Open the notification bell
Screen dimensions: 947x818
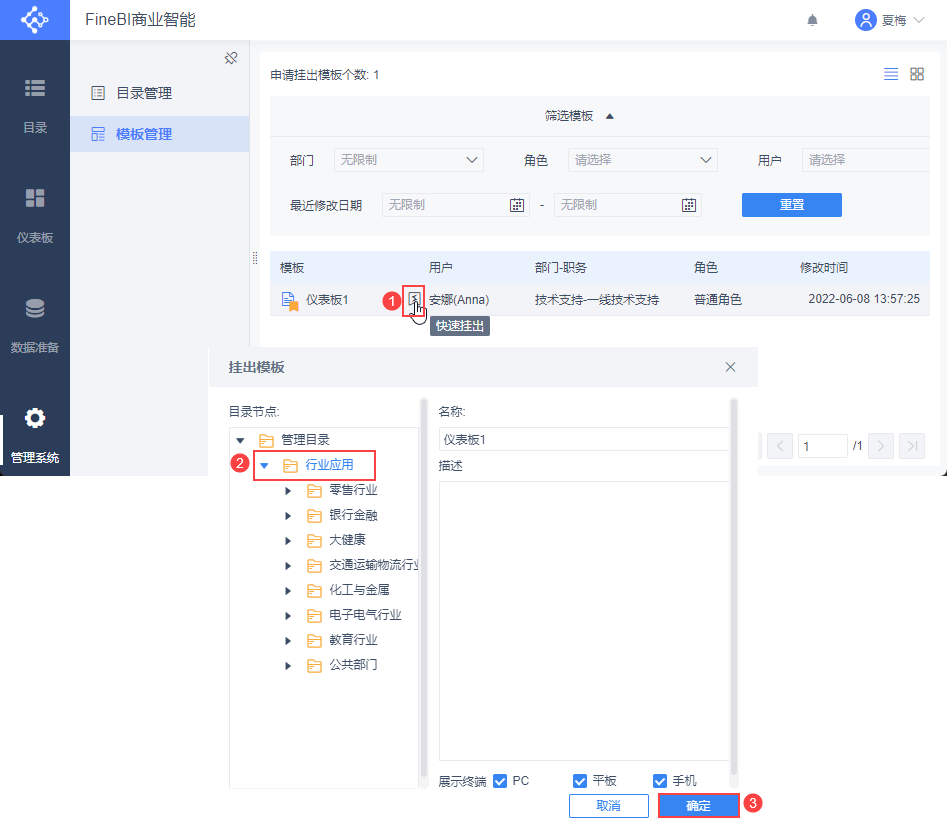[812, 21]
